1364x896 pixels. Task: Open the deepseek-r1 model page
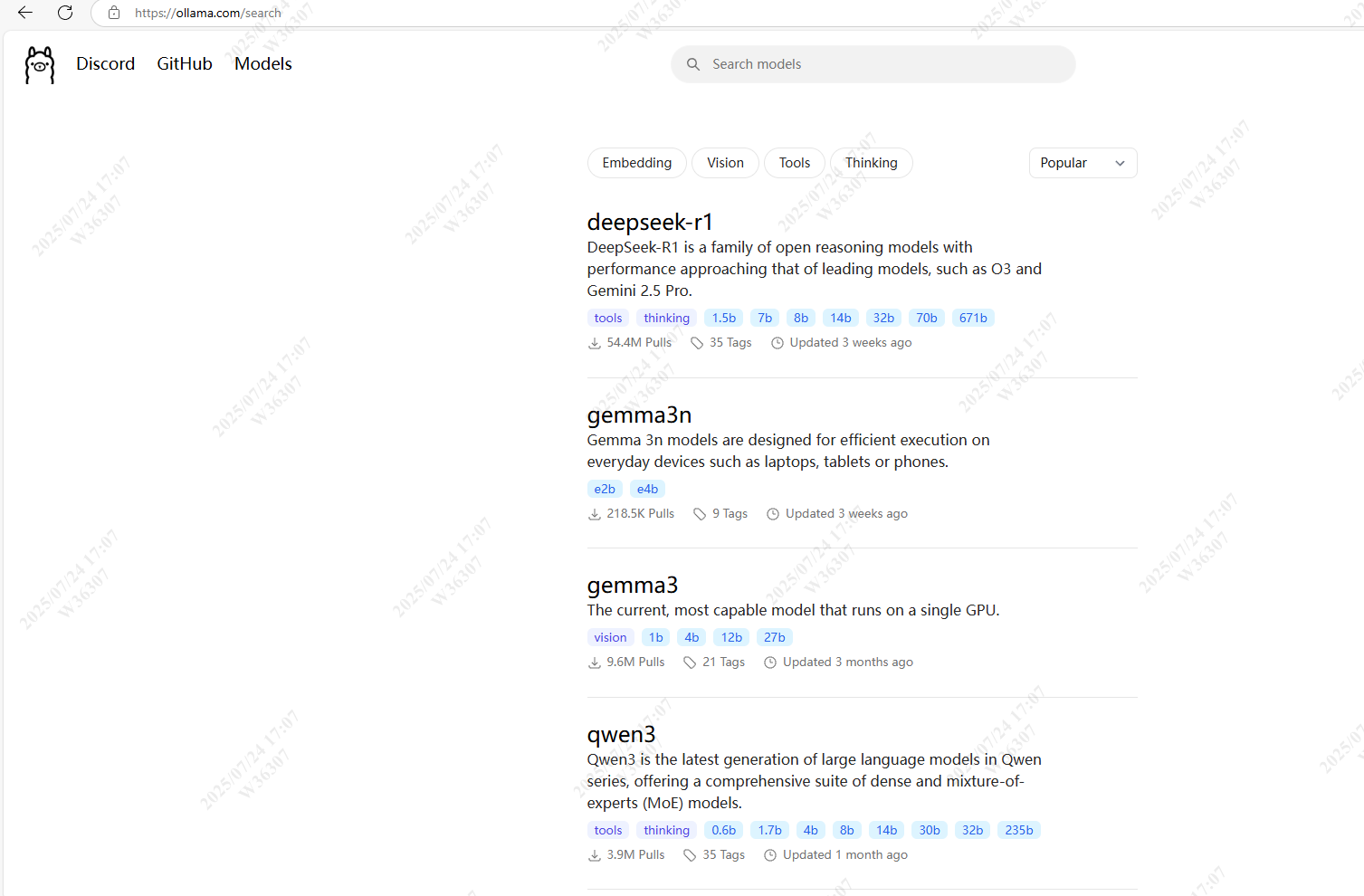point(650,223)
